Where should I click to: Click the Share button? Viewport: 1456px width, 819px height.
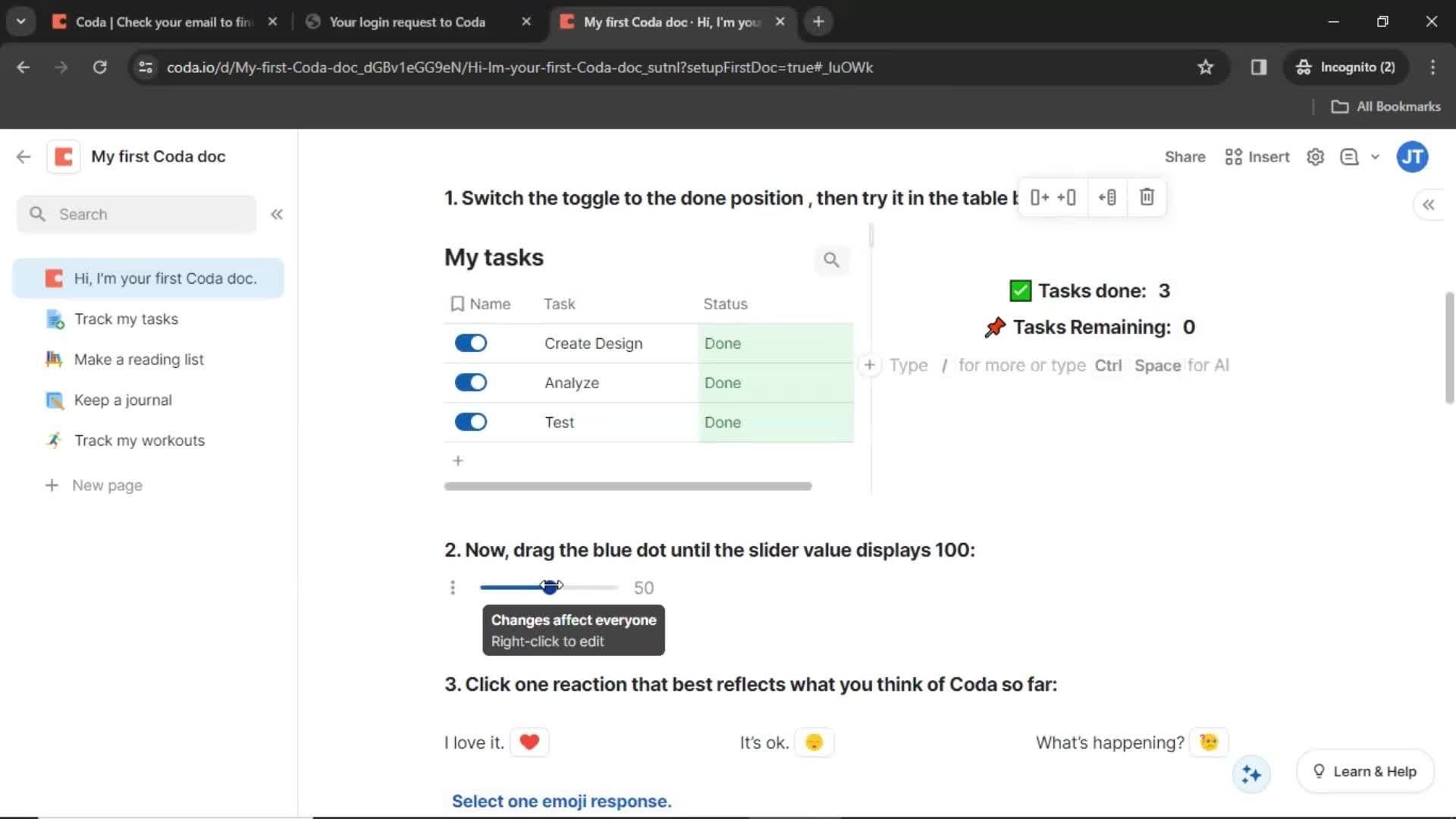1185,157
